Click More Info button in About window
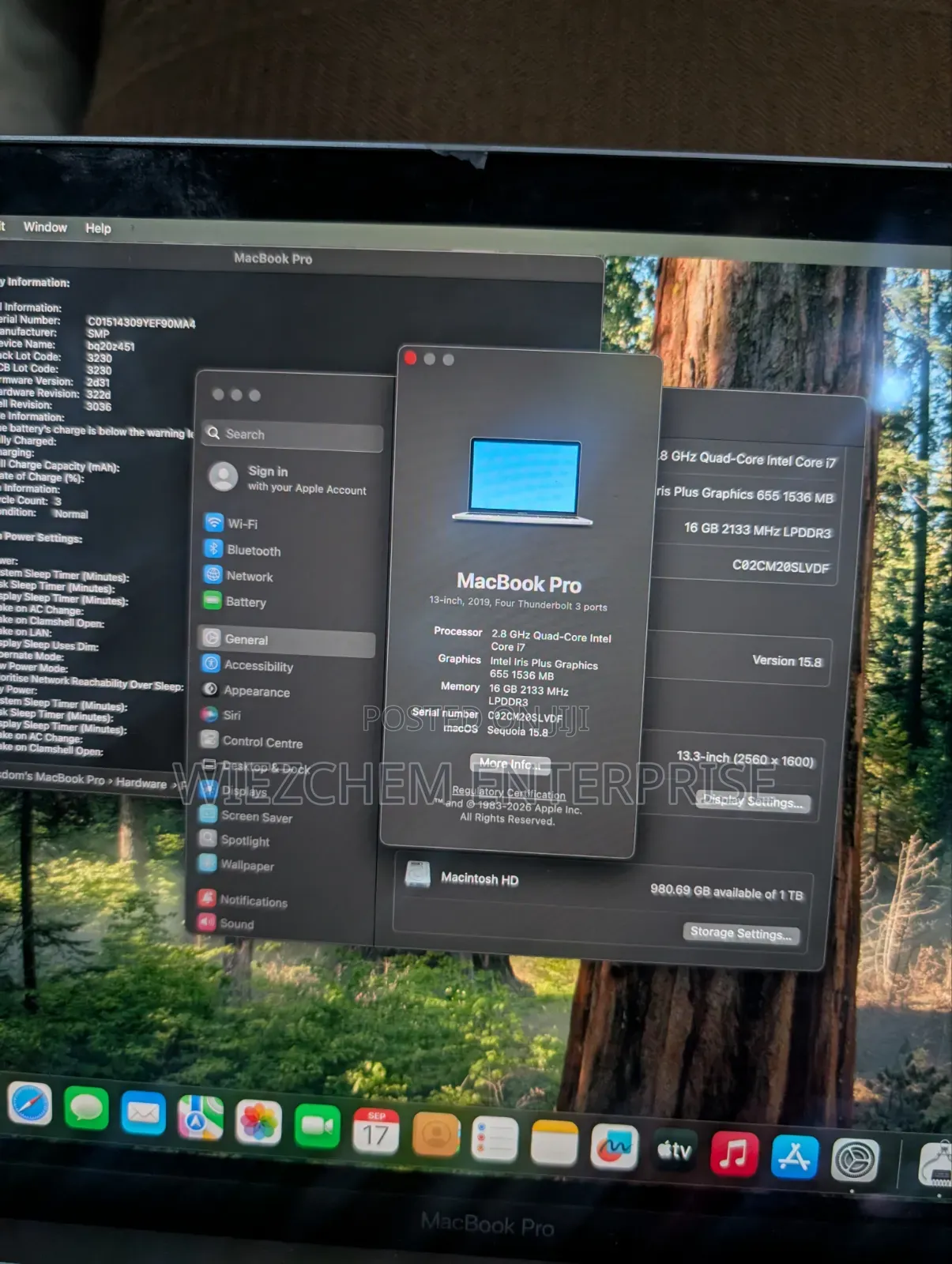 pos(510,764)
